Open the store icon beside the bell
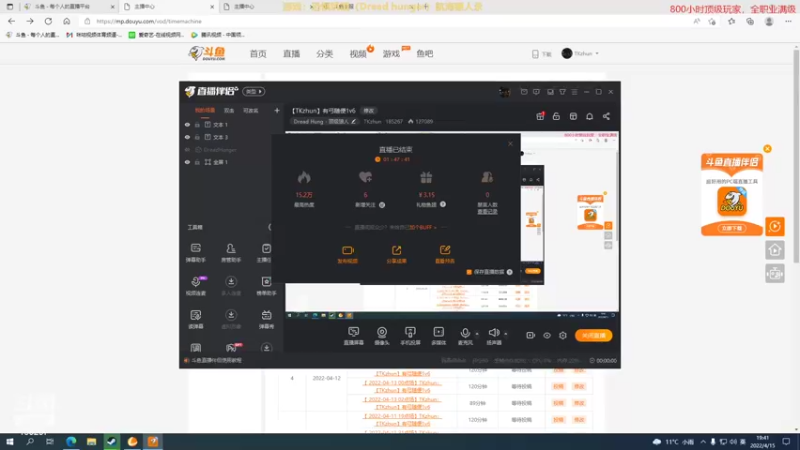The width and height of the screenshot is (800, 450). tap(573, 116)
